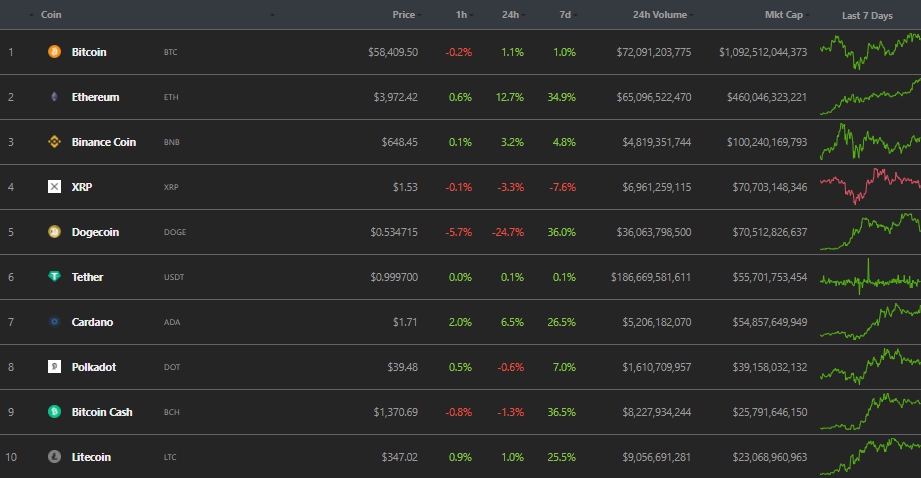The width and height of the screenshot is (921, 478).
Task: Click the Dogecoin logo icon
Action: (x=54, y=232)
